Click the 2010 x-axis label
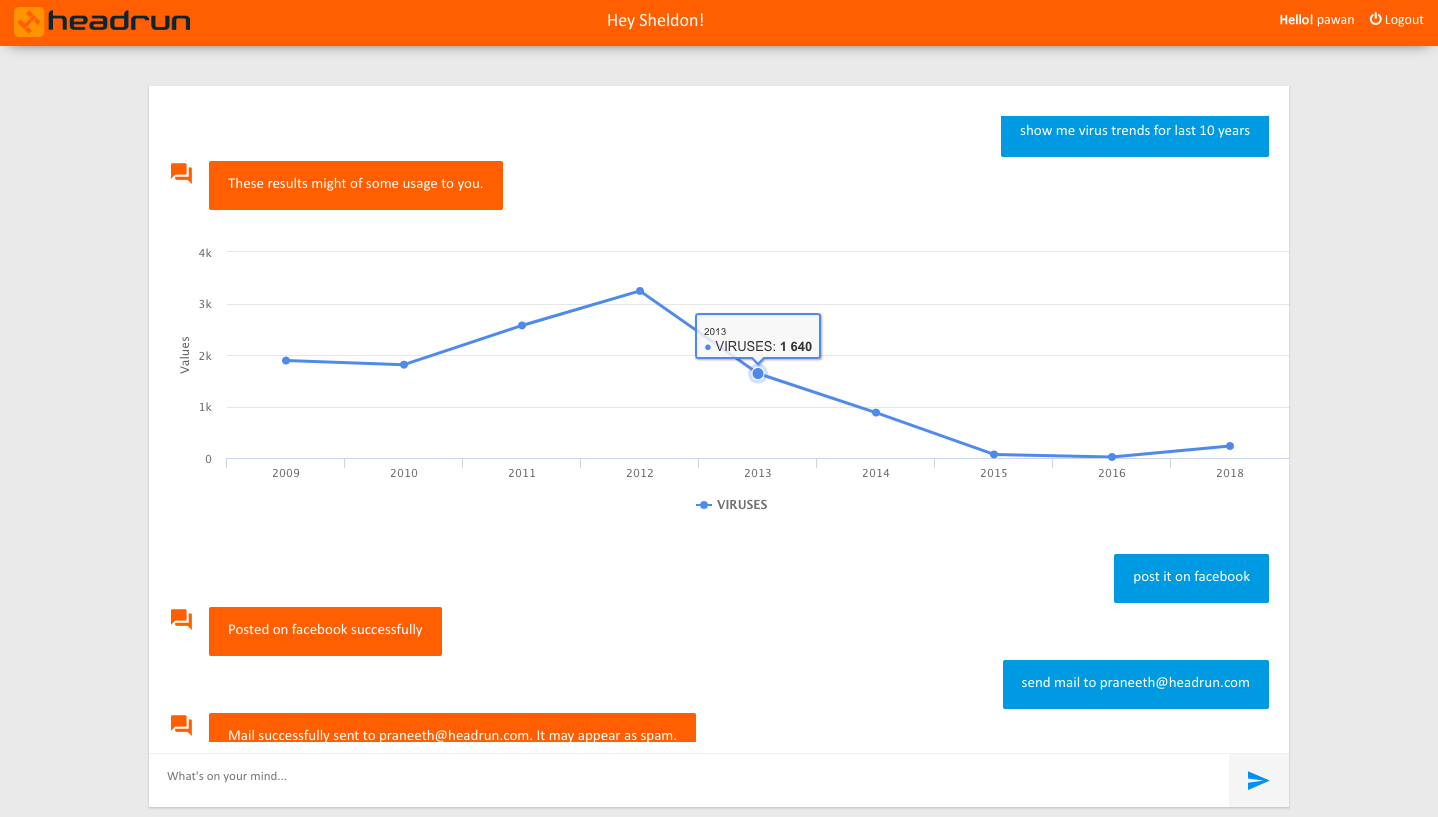This screenshot has height=817, width=1438. coord(404,474)
